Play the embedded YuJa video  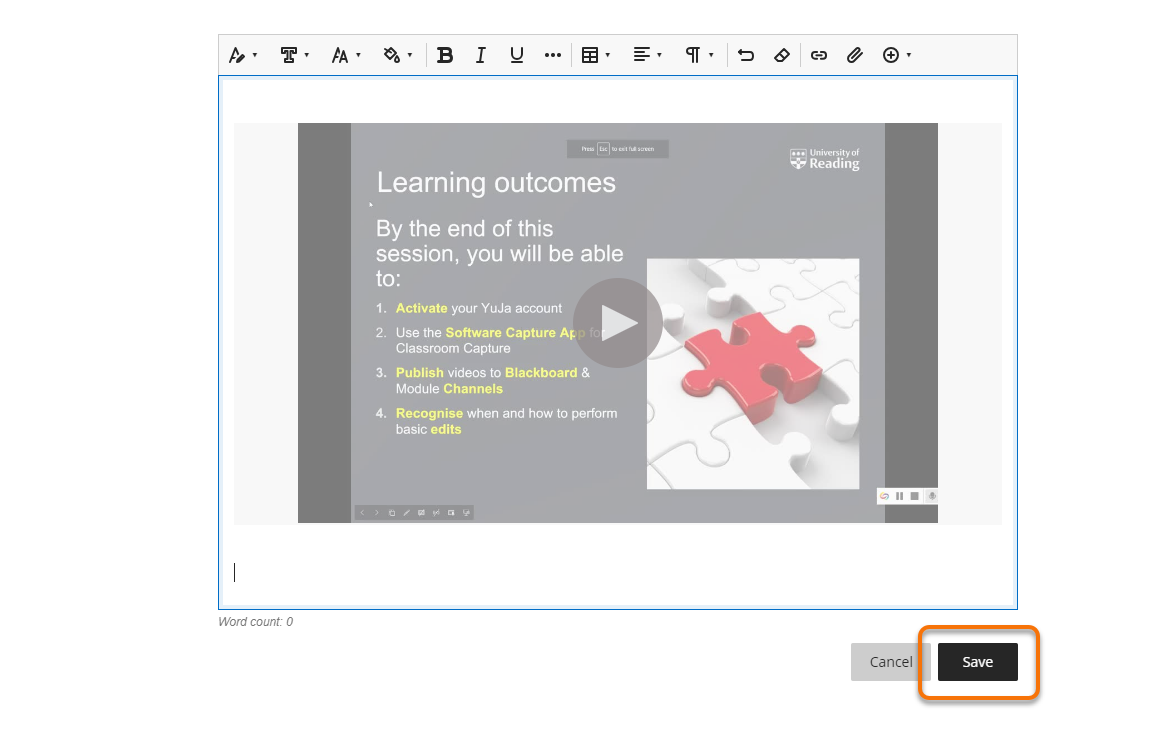(618, 322)
